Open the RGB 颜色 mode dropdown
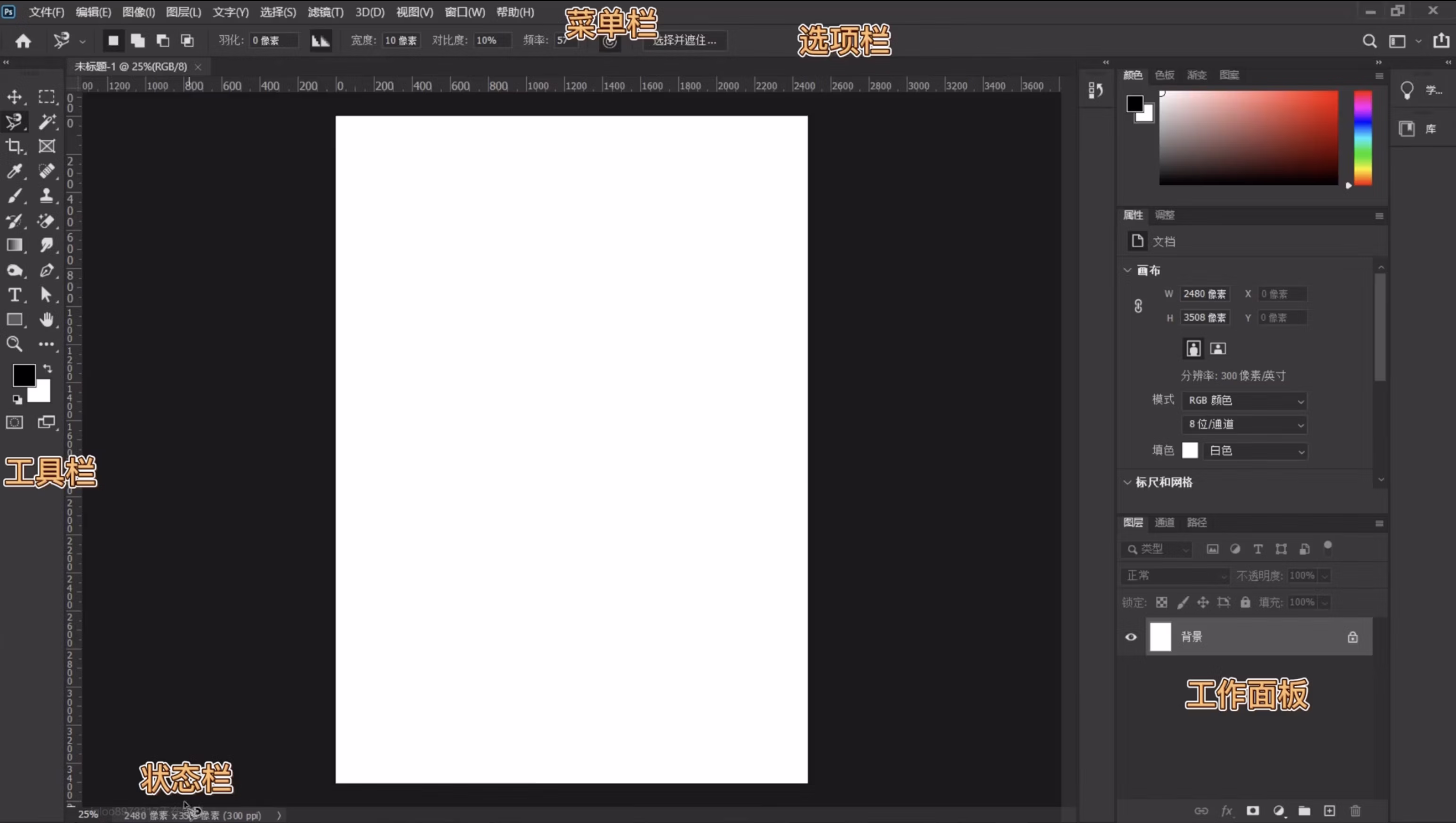The width and height of the screenshot is (1456, 823). tap(1244, 401)
